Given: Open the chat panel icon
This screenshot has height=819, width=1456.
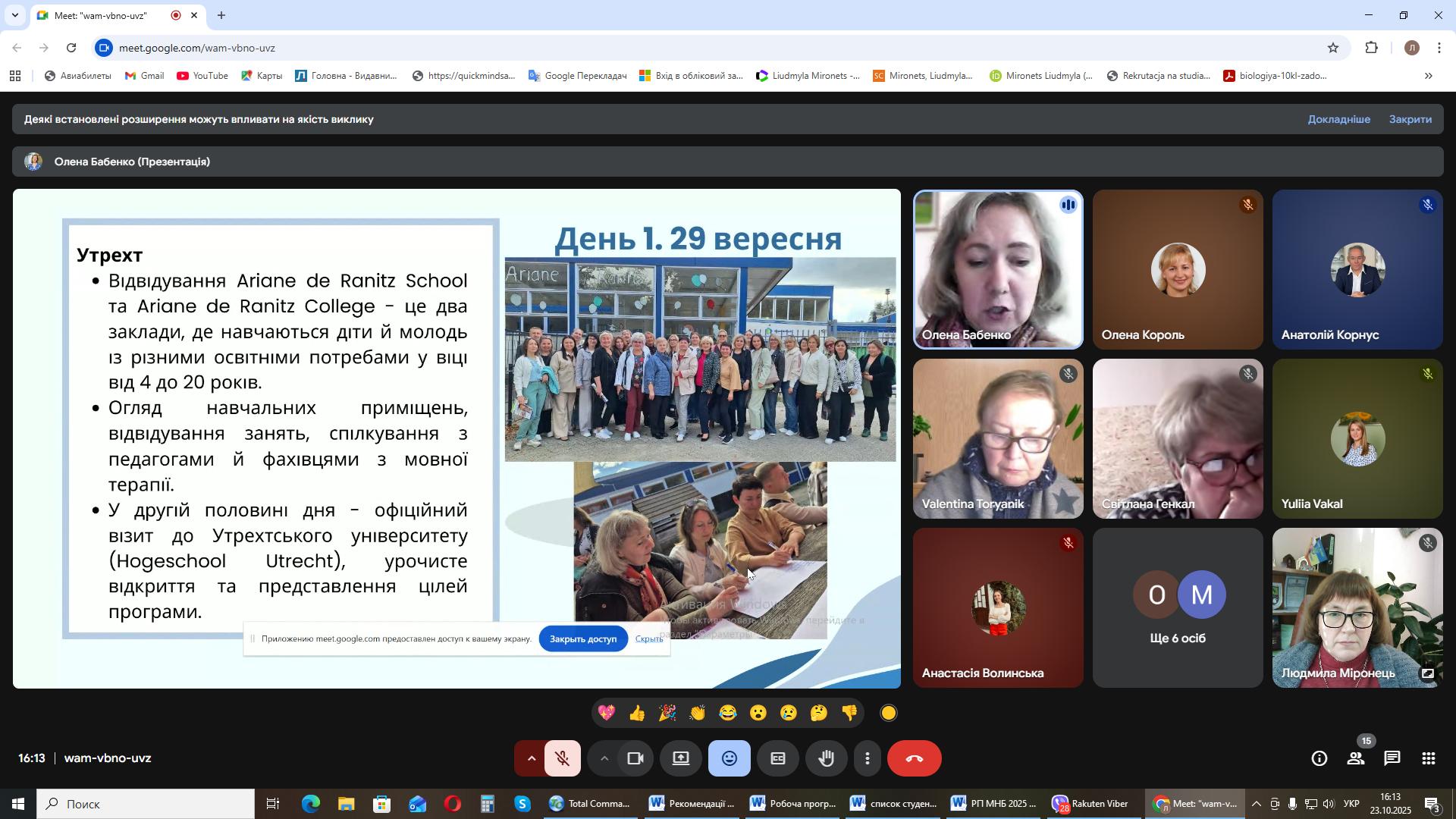Looking at the screenshot, I should 1392,759.
